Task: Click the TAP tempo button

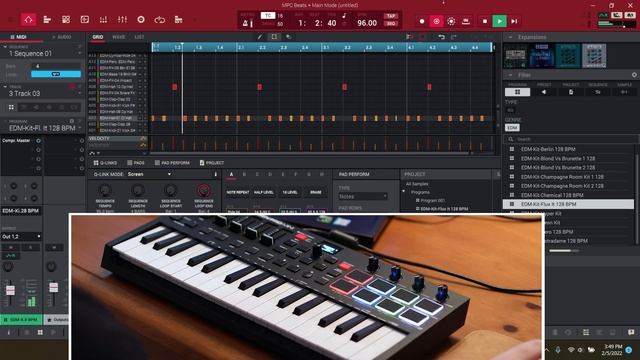Action: point(391,16)
